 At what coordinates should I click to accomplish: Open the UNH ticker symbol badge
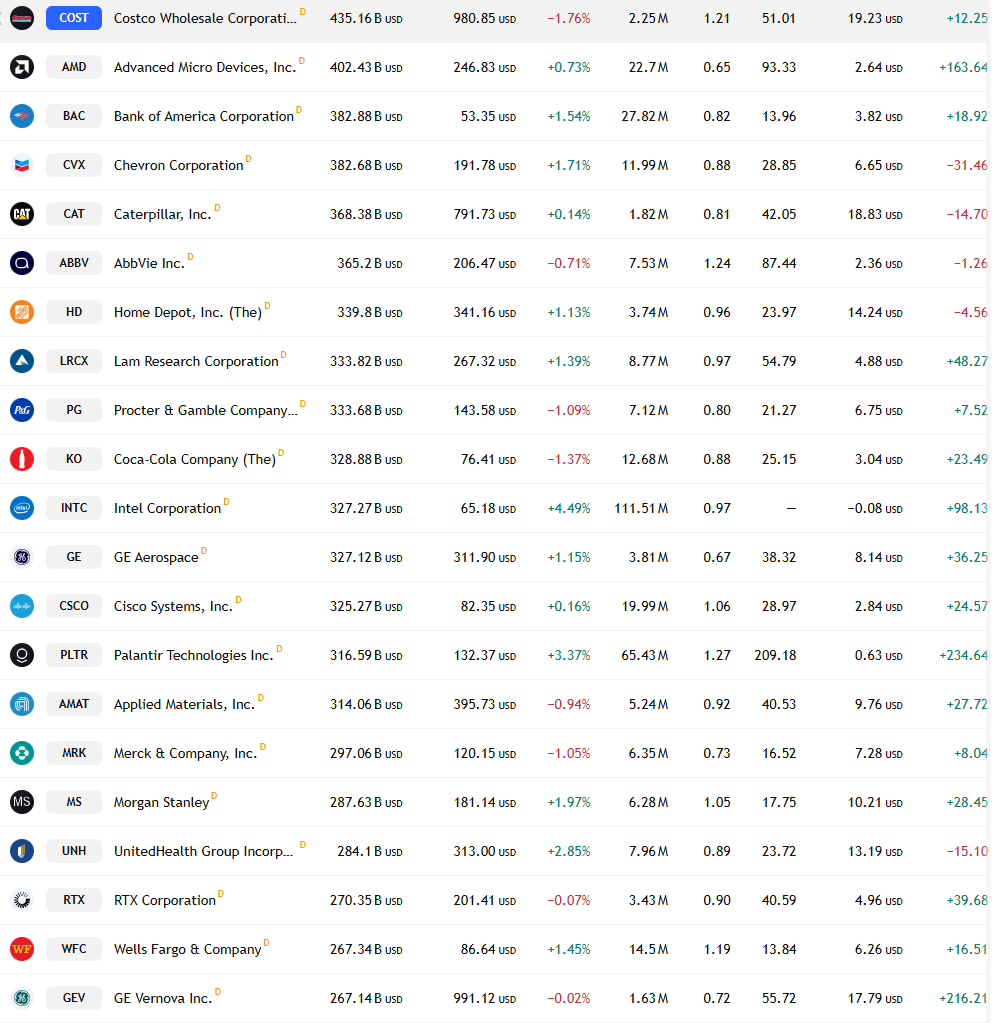pos(74,851)
